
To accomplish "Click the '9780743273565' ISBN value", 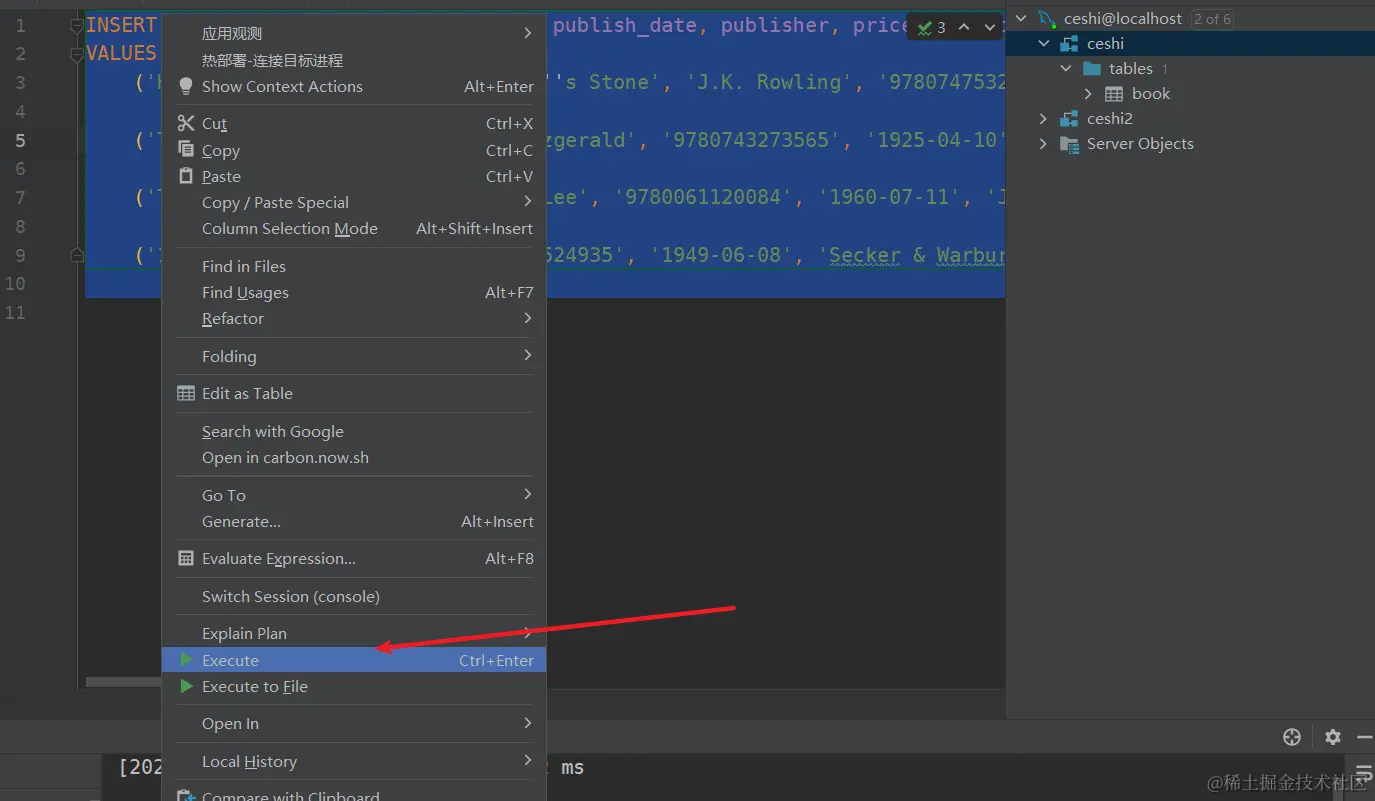I will click(751, 141).
